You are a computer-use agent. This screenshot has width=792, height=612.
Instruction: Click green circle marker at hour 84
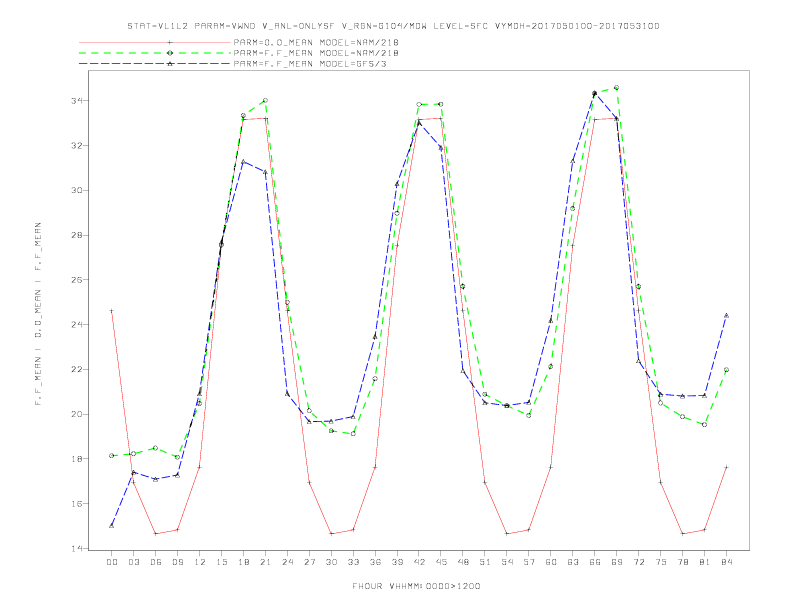click(x=726, y=370)
